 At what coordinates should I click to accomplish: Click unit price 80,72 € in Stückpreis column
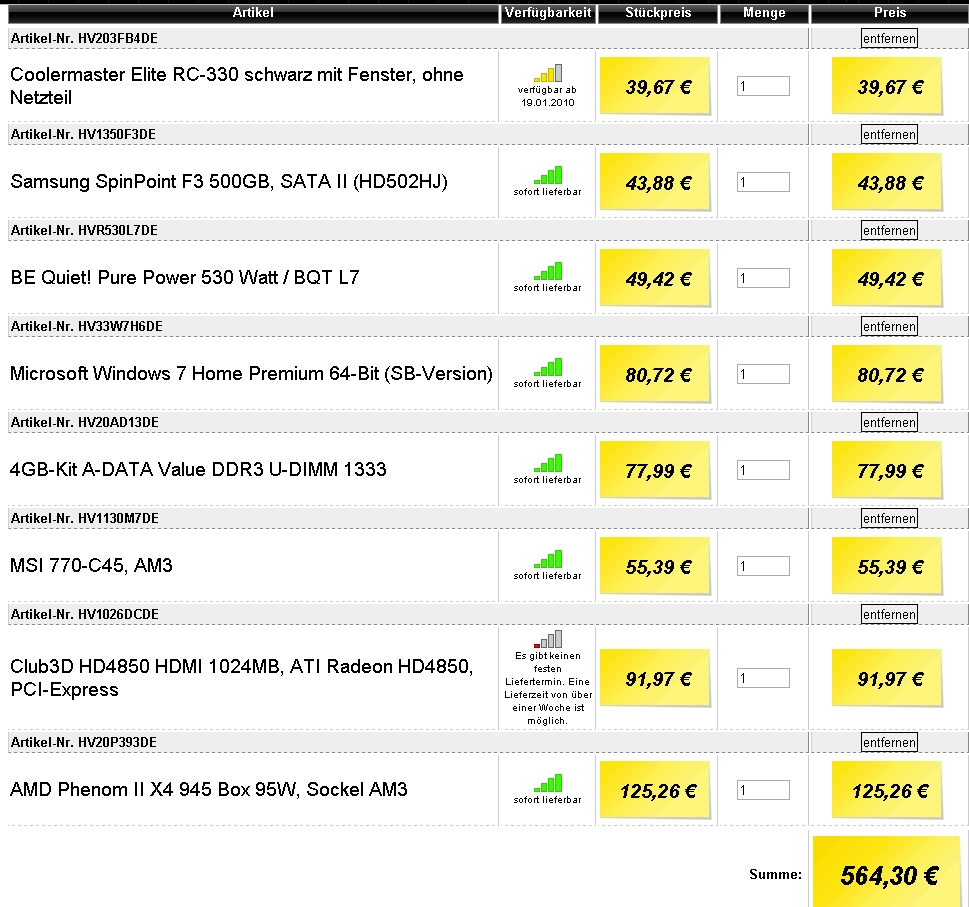[658, 375]
